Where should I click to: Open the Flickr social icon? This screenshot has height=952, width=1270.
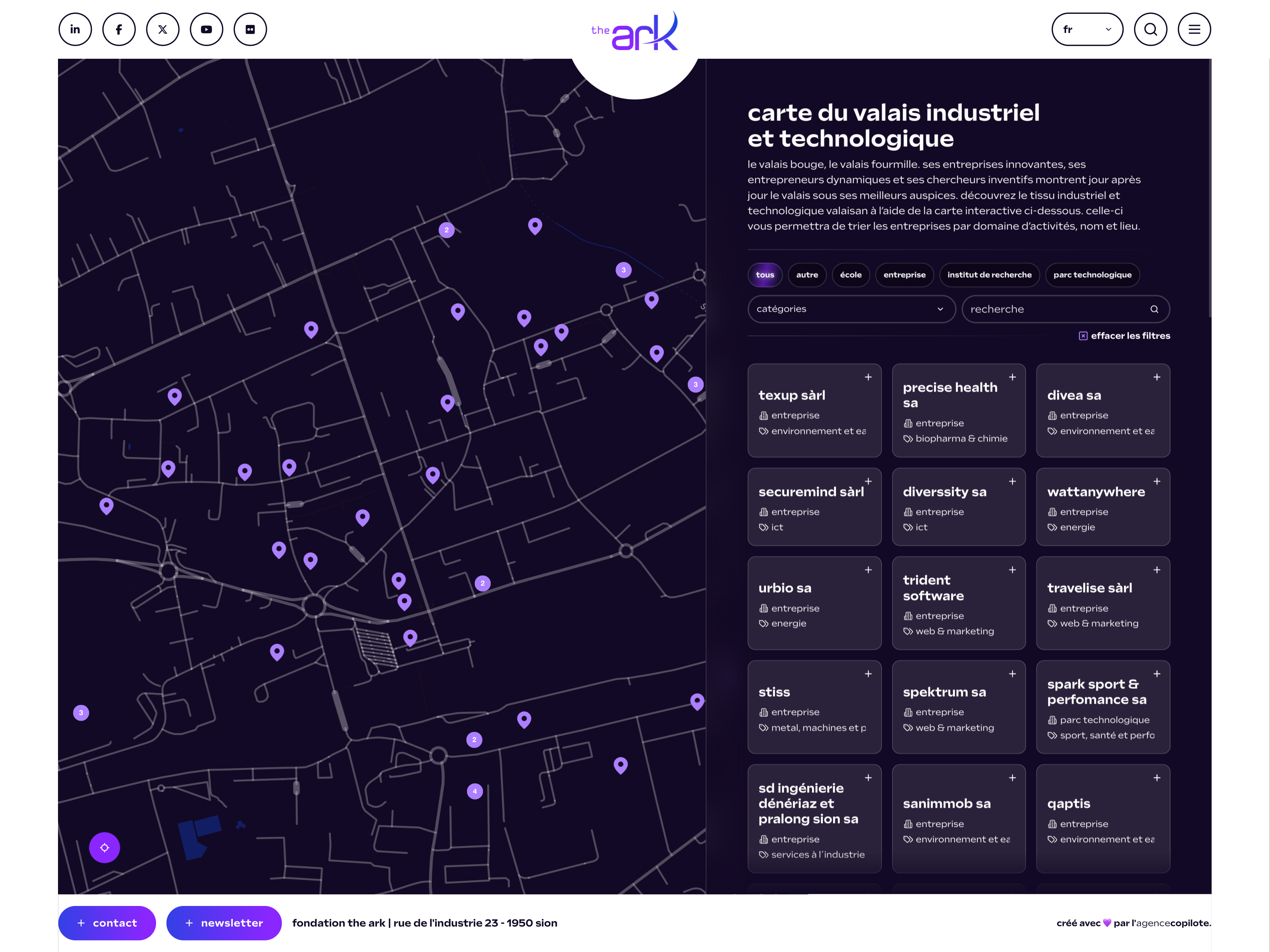(x=250, y=29)
